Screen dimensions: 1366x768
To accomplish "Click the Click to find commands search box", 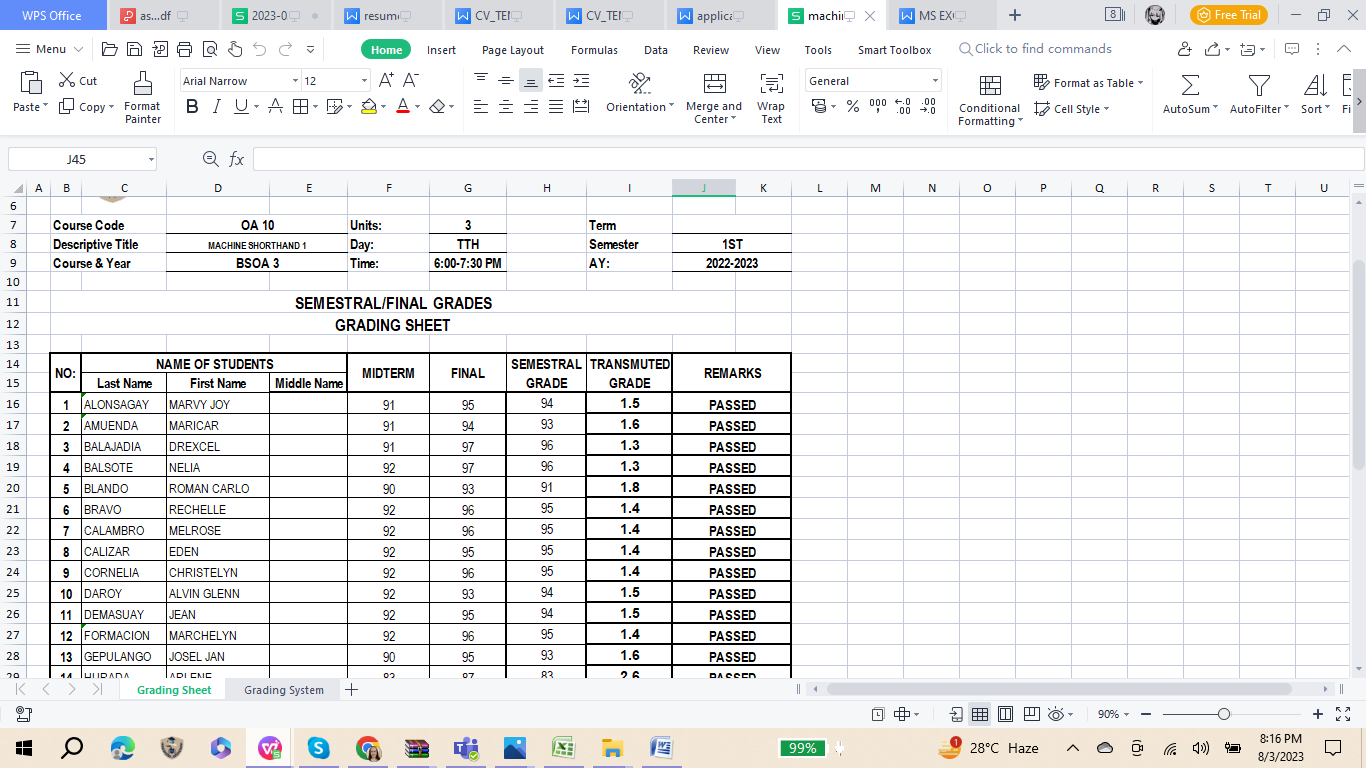I will pos(1034,49).
